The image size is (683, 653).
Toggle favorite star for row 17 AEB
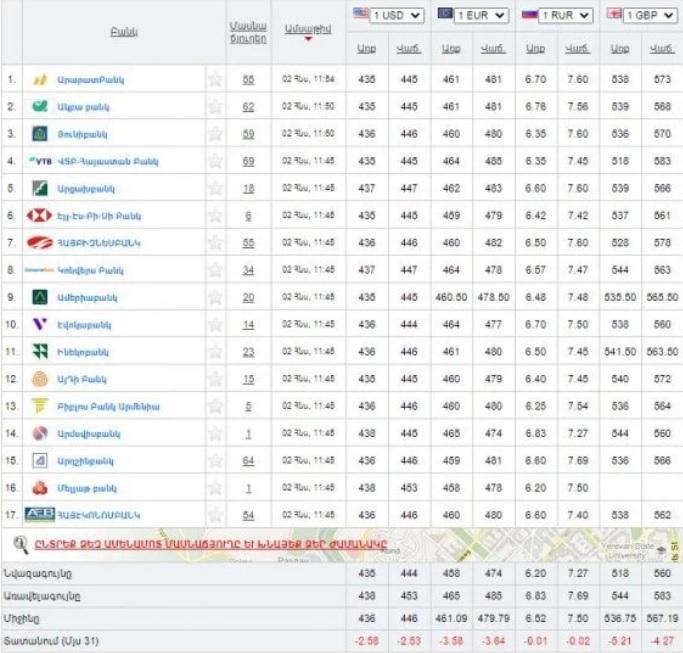click(x=215, y=514)
